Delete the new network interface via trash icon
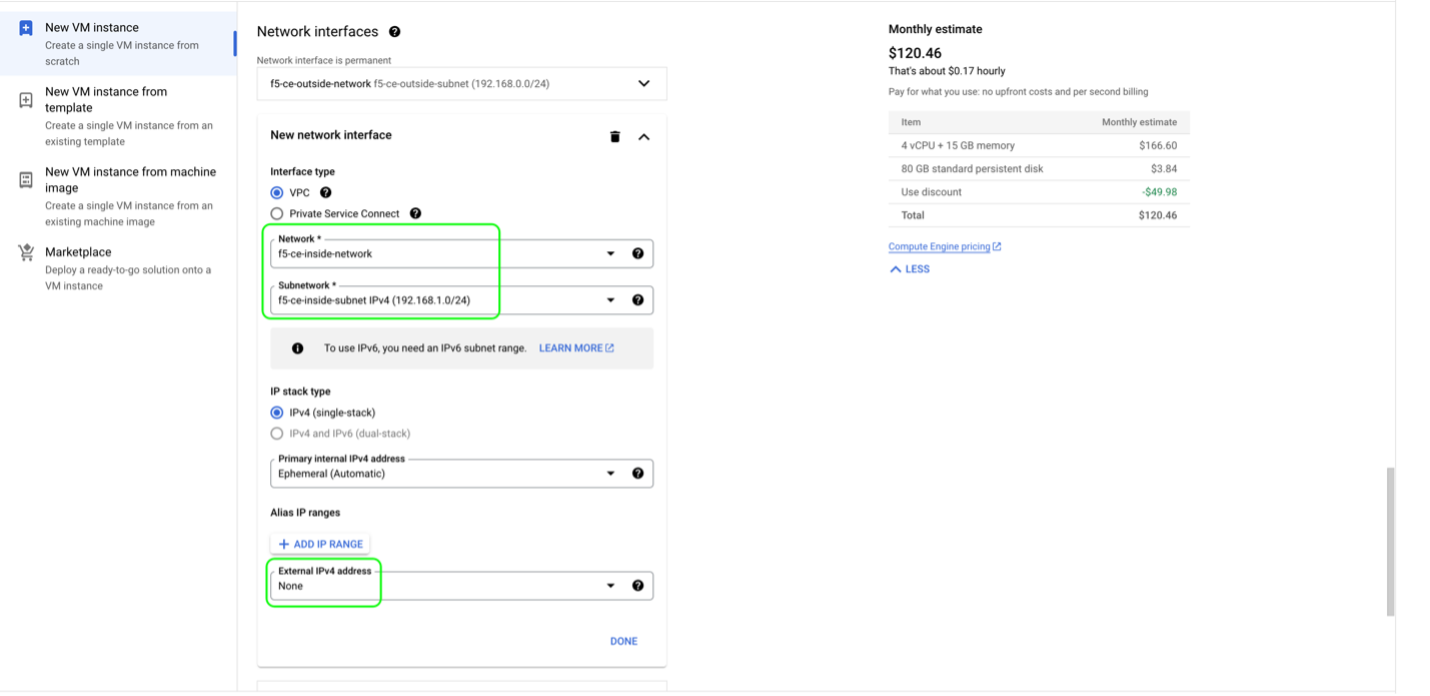1430x696 pixels. pyautogui.click(x=615, y=136)
